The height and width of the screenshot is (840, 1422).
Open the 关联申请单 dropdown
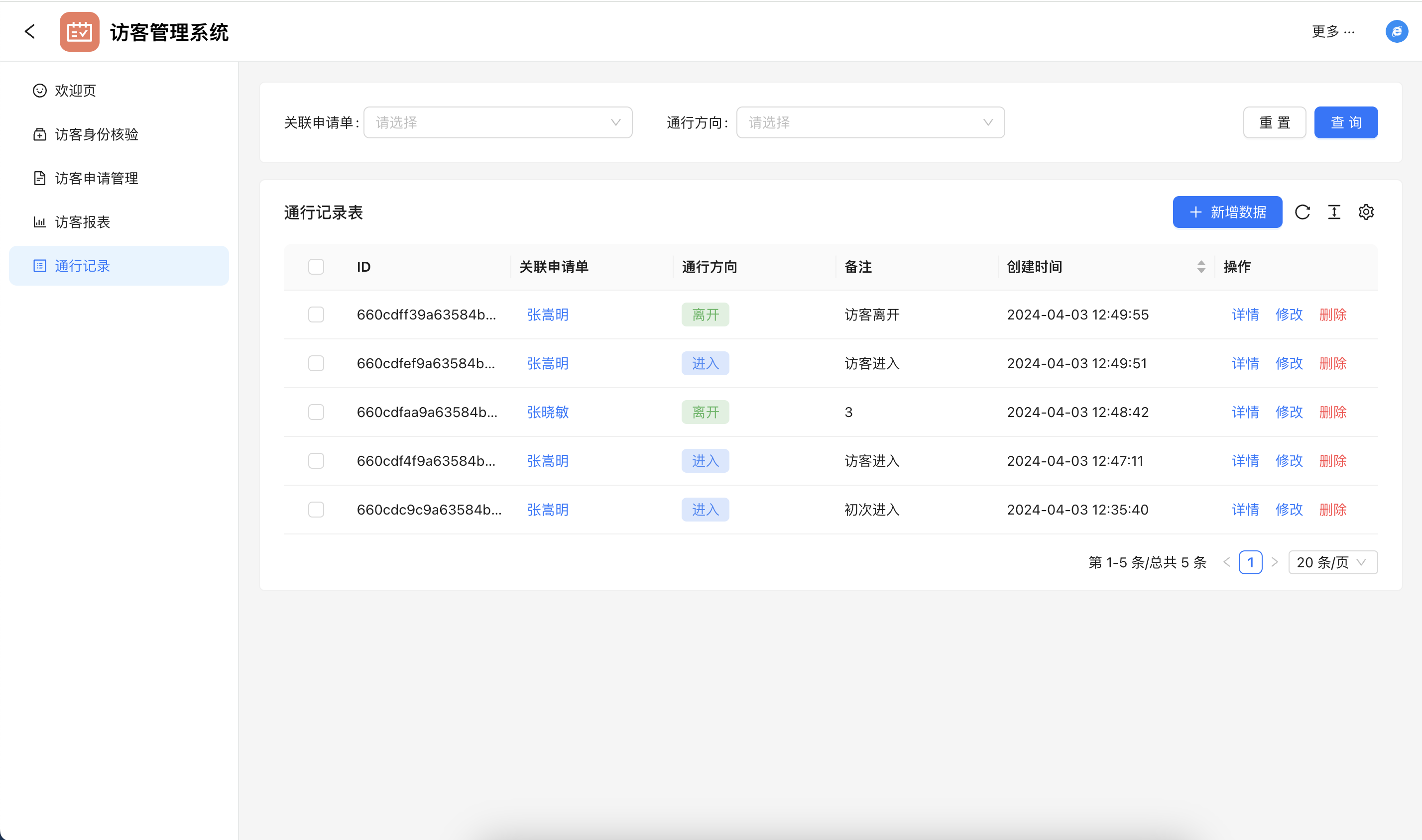tap(497, 123)
